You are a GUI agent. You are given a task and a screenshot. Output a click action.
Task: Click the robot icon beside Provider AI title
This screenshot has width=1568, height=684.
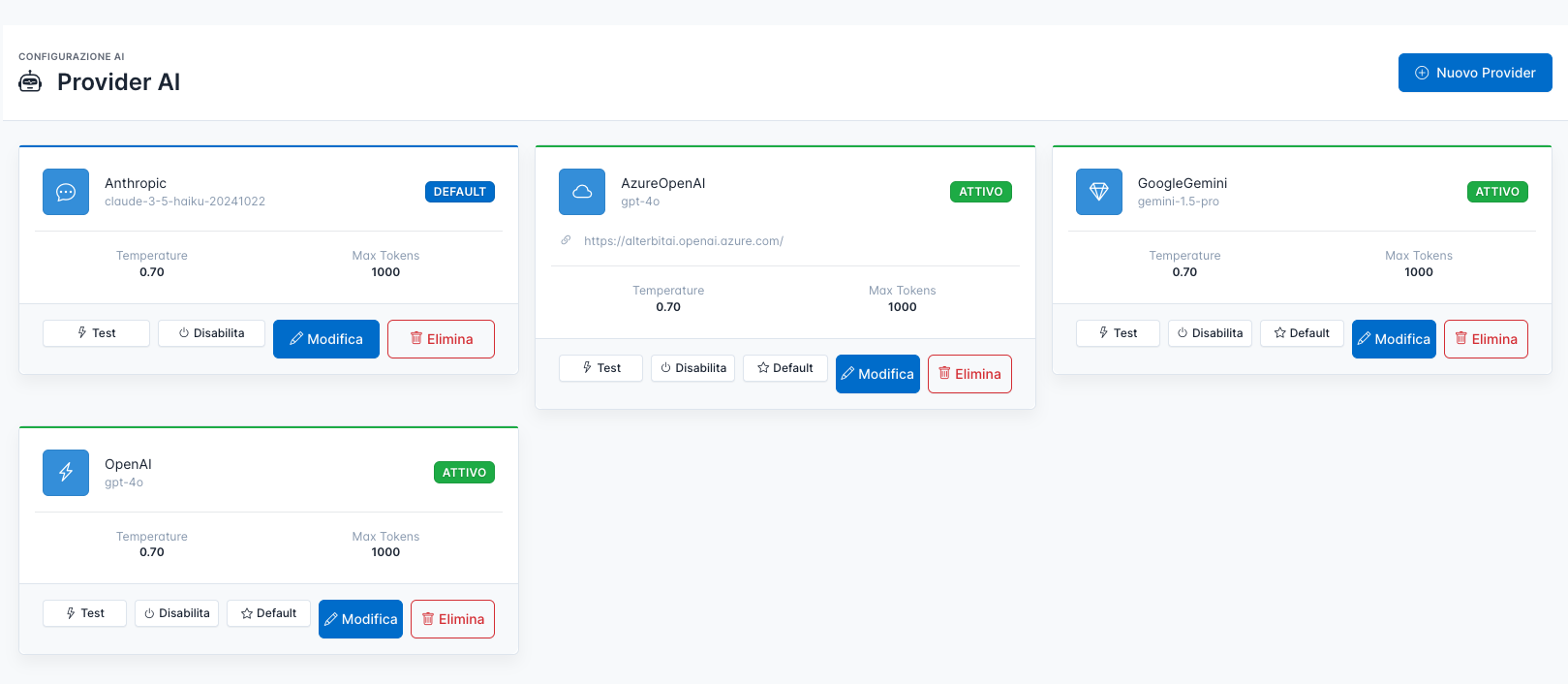pyautogui.click(x=30, y=82)
